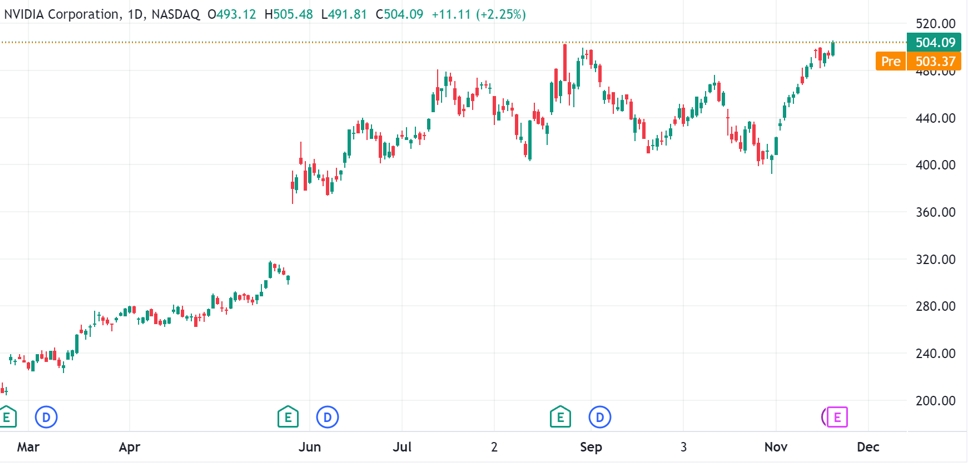
Task: Select the green earnings E marker before Sep
Action: 560,417
